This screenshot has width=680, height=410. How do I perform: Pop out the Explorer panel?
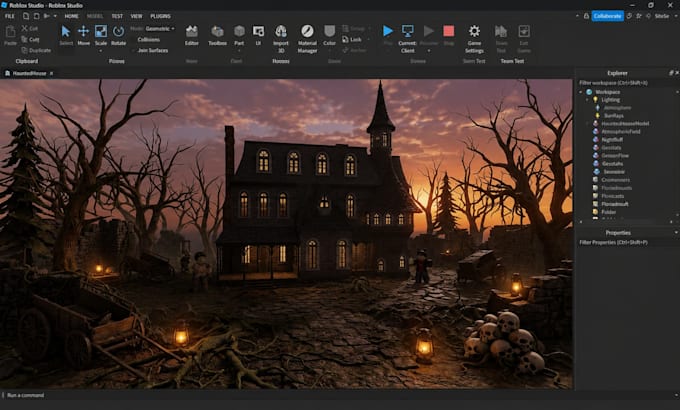(x=671, y=73)
